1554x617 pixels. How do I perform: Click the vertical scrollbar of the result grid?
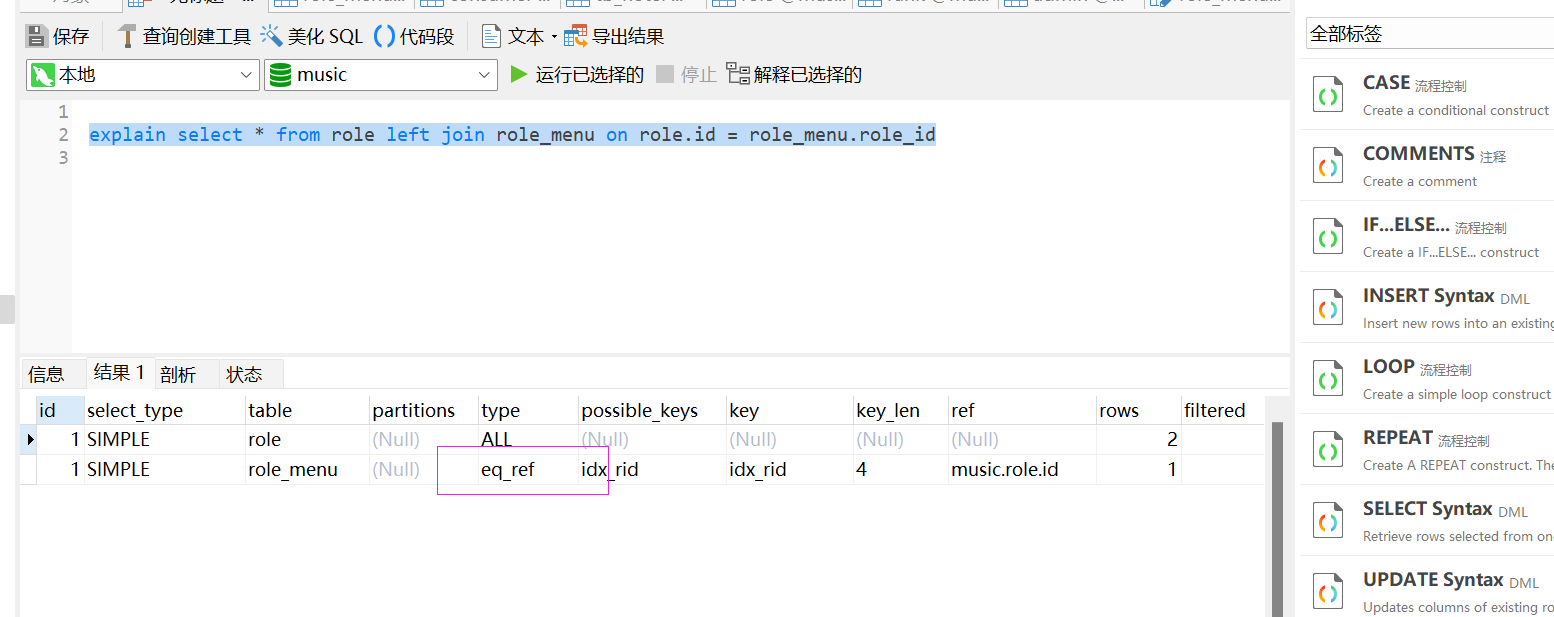coord(1277,519)
